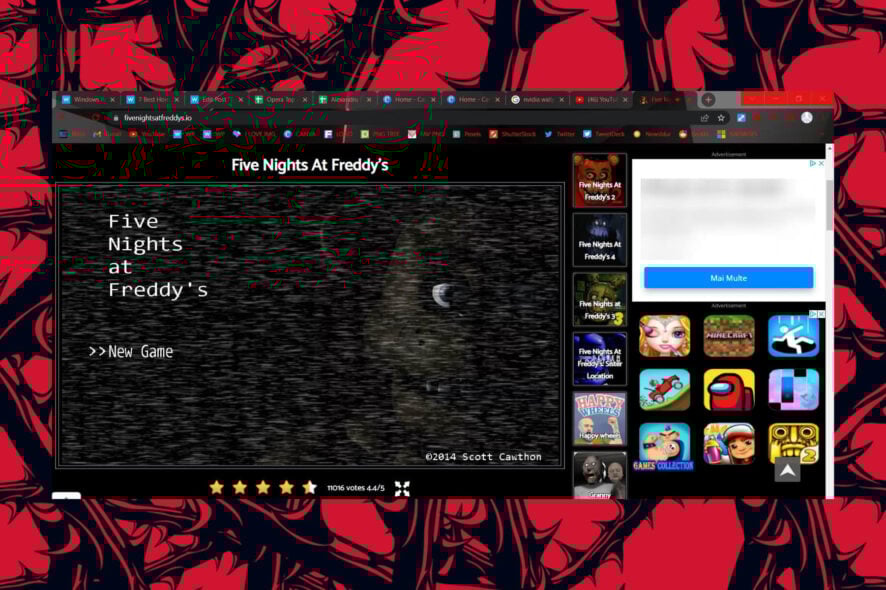Click the blue extension icon in toolbar
Viewport: 886px width, 590px height.
click(x=741, y=118)
